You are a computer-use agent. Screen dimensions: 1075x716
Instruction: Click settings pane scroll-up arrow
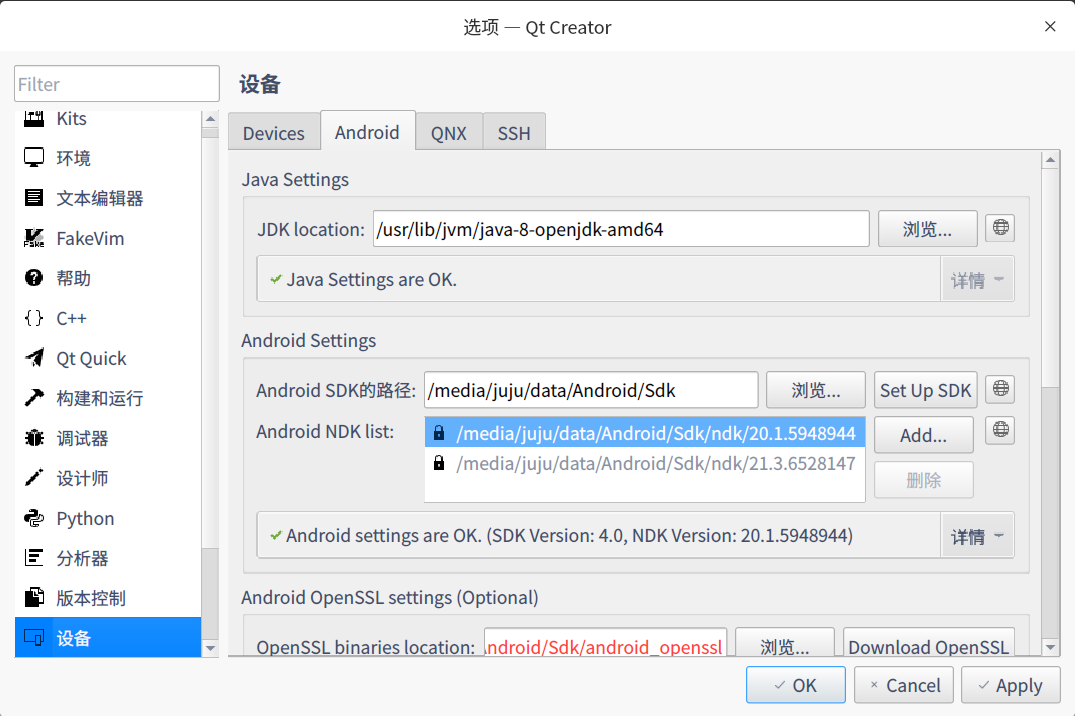coord(1050,160)
